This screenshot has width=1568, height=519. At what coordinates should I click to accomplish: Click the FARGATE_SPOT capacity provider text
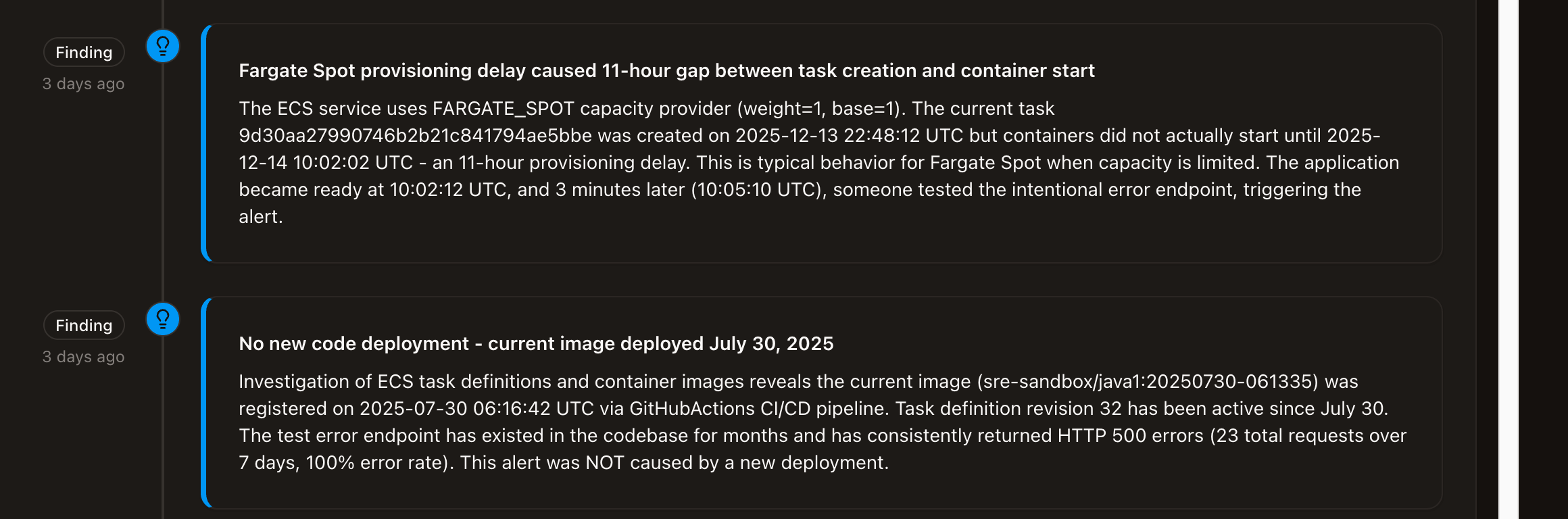click(x=503, y=109)
